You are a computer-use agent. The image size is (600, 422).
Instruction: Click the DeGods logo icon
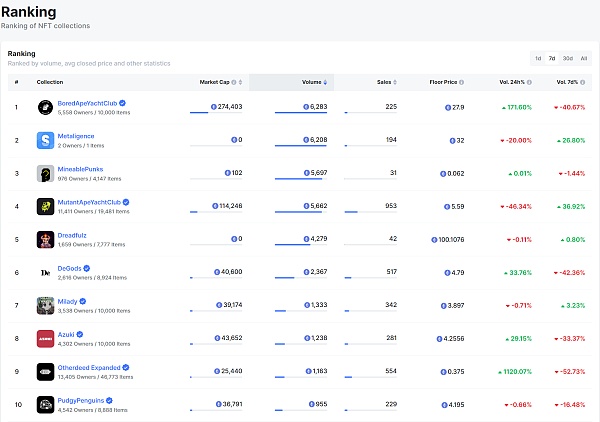click(x=45, y=272)
